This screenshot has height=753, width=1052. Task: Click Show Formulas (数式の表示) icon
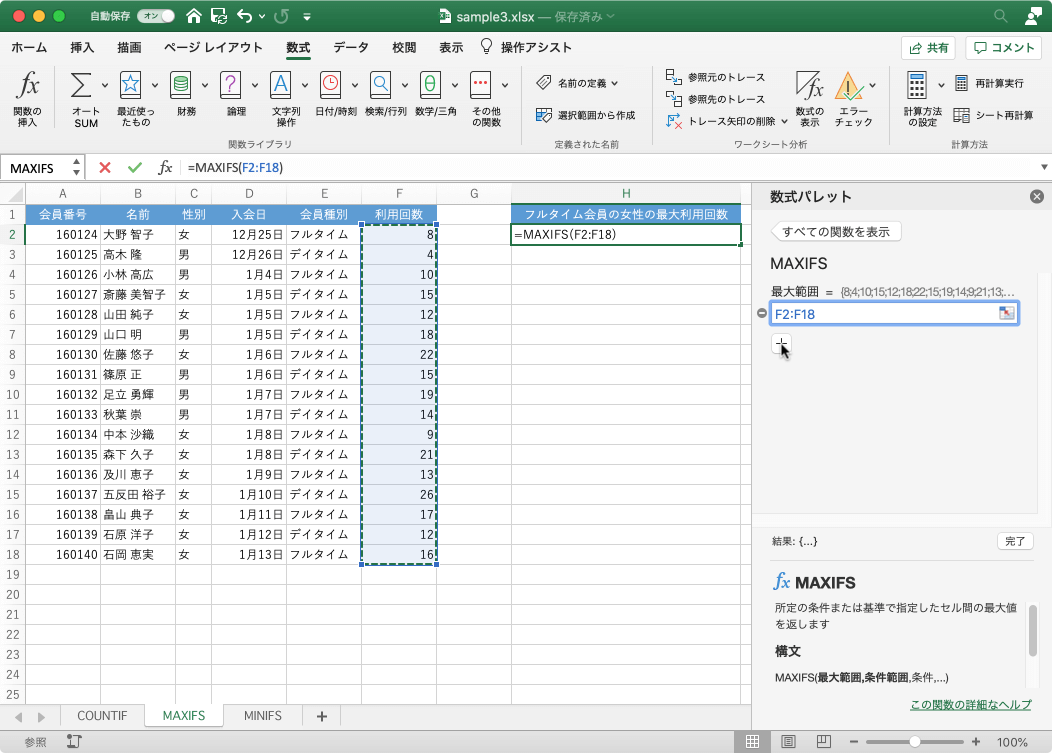click(809, 86)
